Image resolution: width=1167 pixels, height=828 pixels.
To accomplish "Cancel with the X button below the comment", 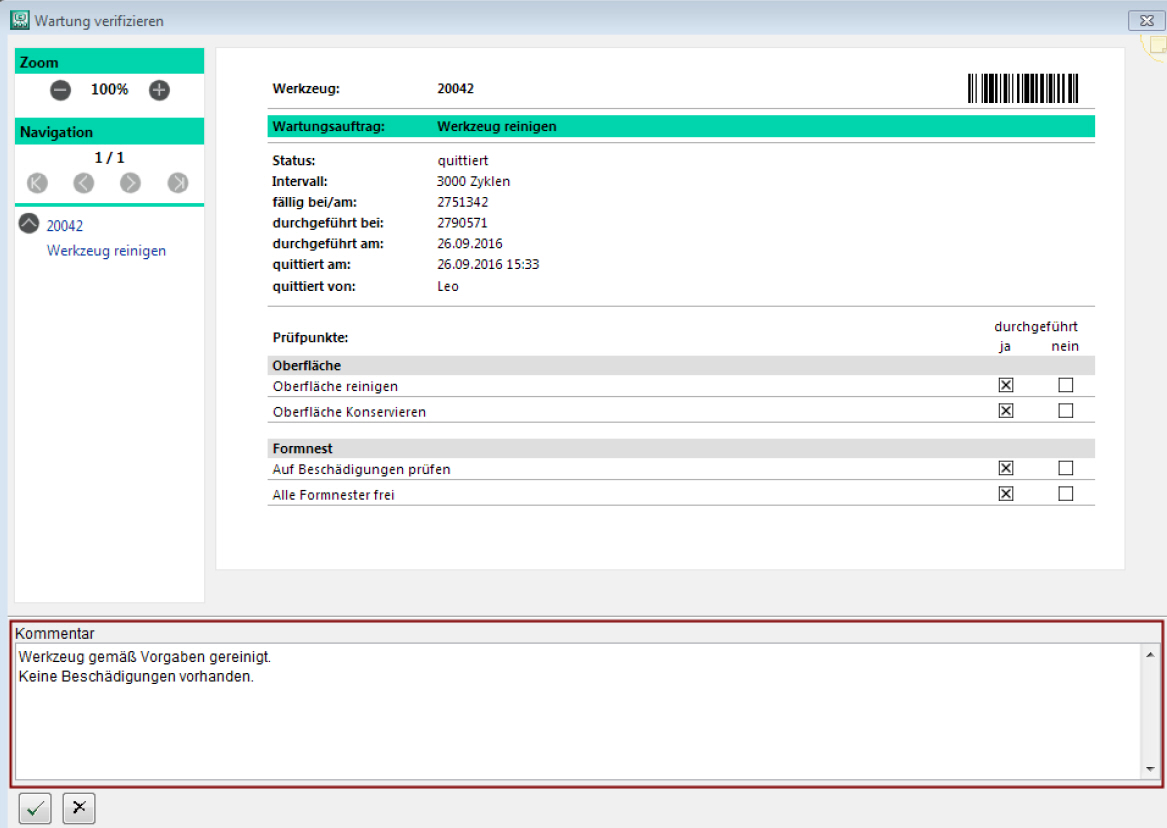I will [79, 808].
